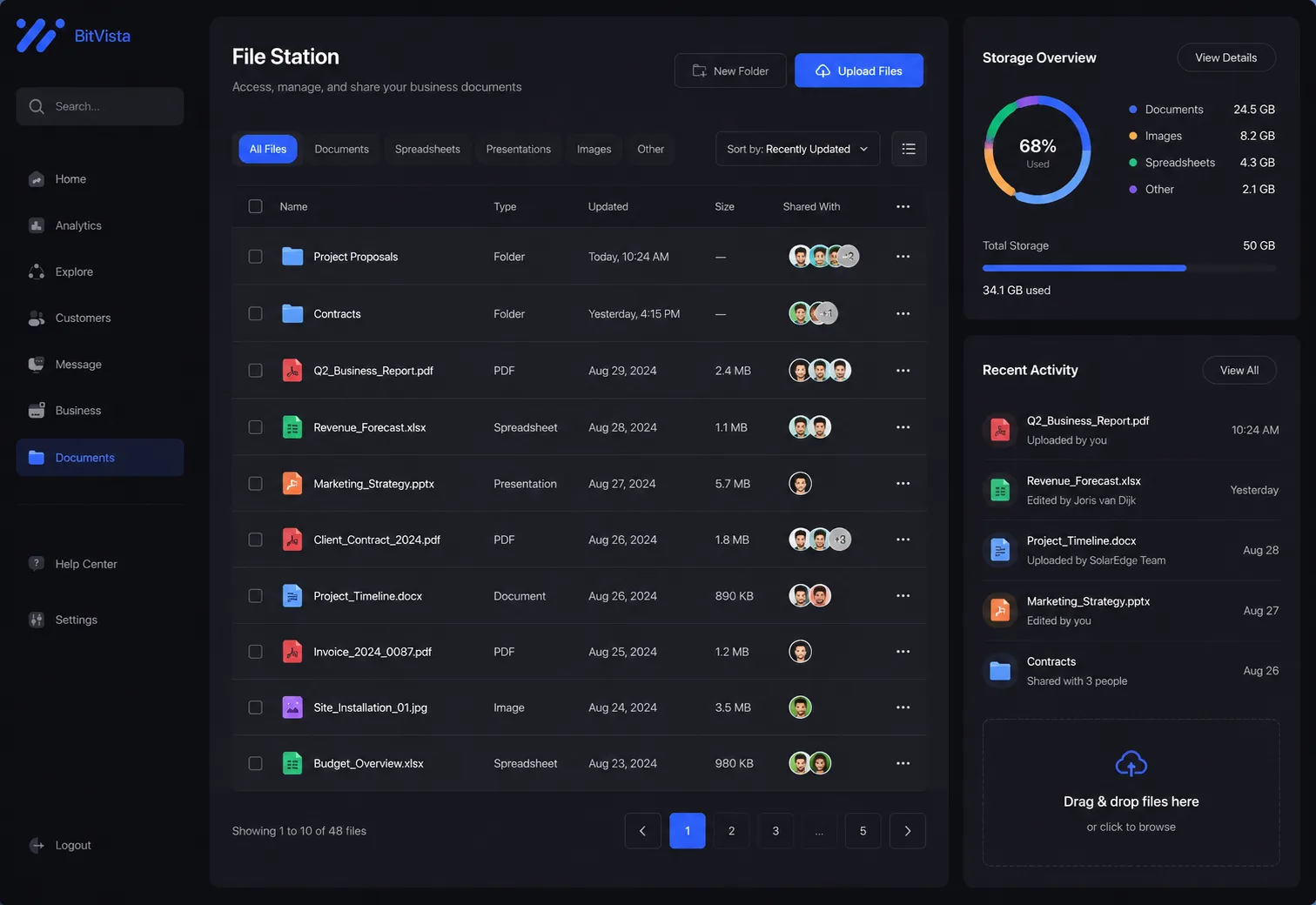Image resolution: width=1316 pixels, height=905 pixels.
Task: Click the cloud upload icon in drop zone
Action: point(1131,764)
